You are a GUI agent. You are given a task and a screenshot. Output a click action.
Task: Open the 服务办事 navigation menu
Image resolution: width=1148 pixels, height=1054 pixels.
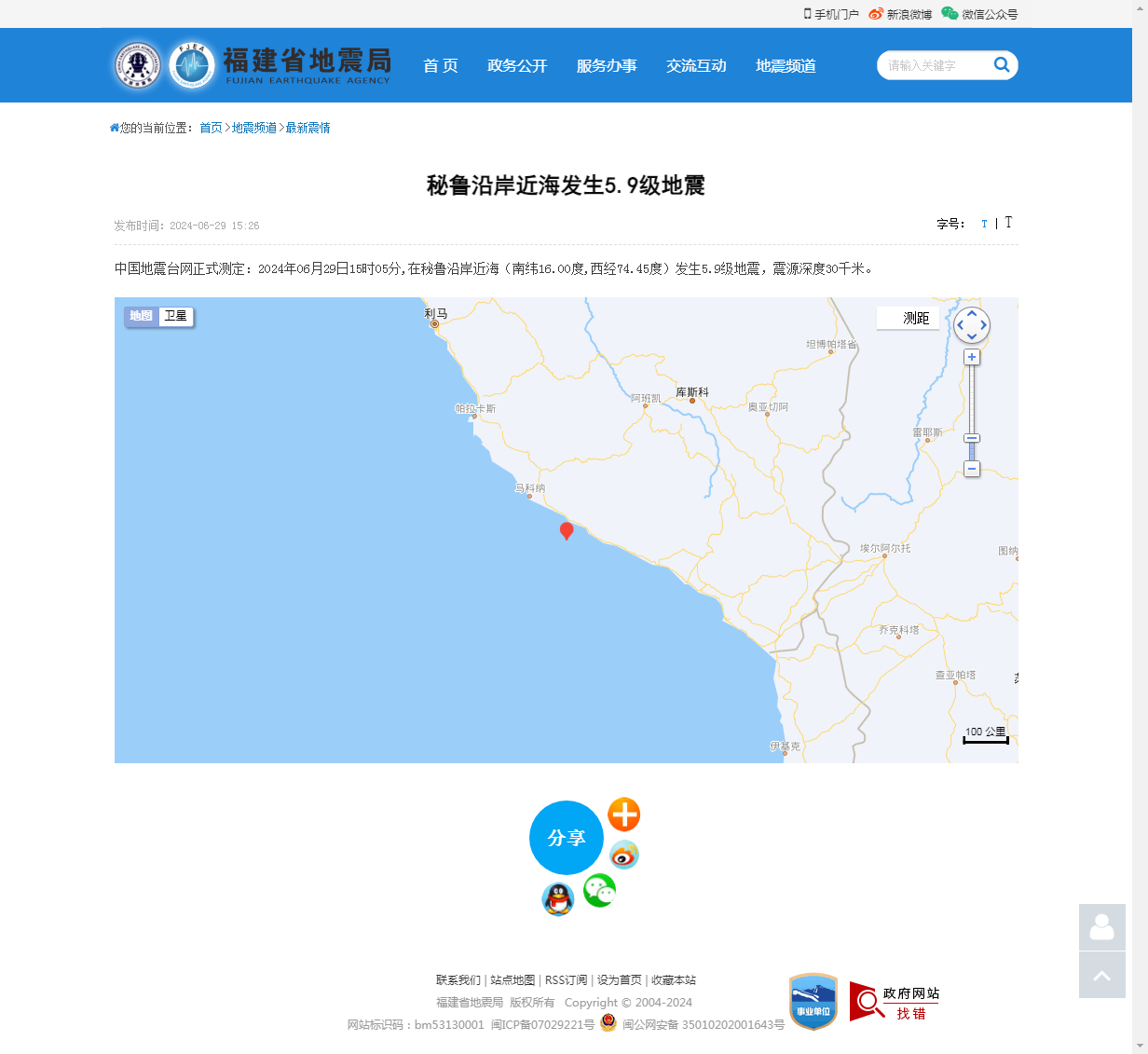pos(607,65)
